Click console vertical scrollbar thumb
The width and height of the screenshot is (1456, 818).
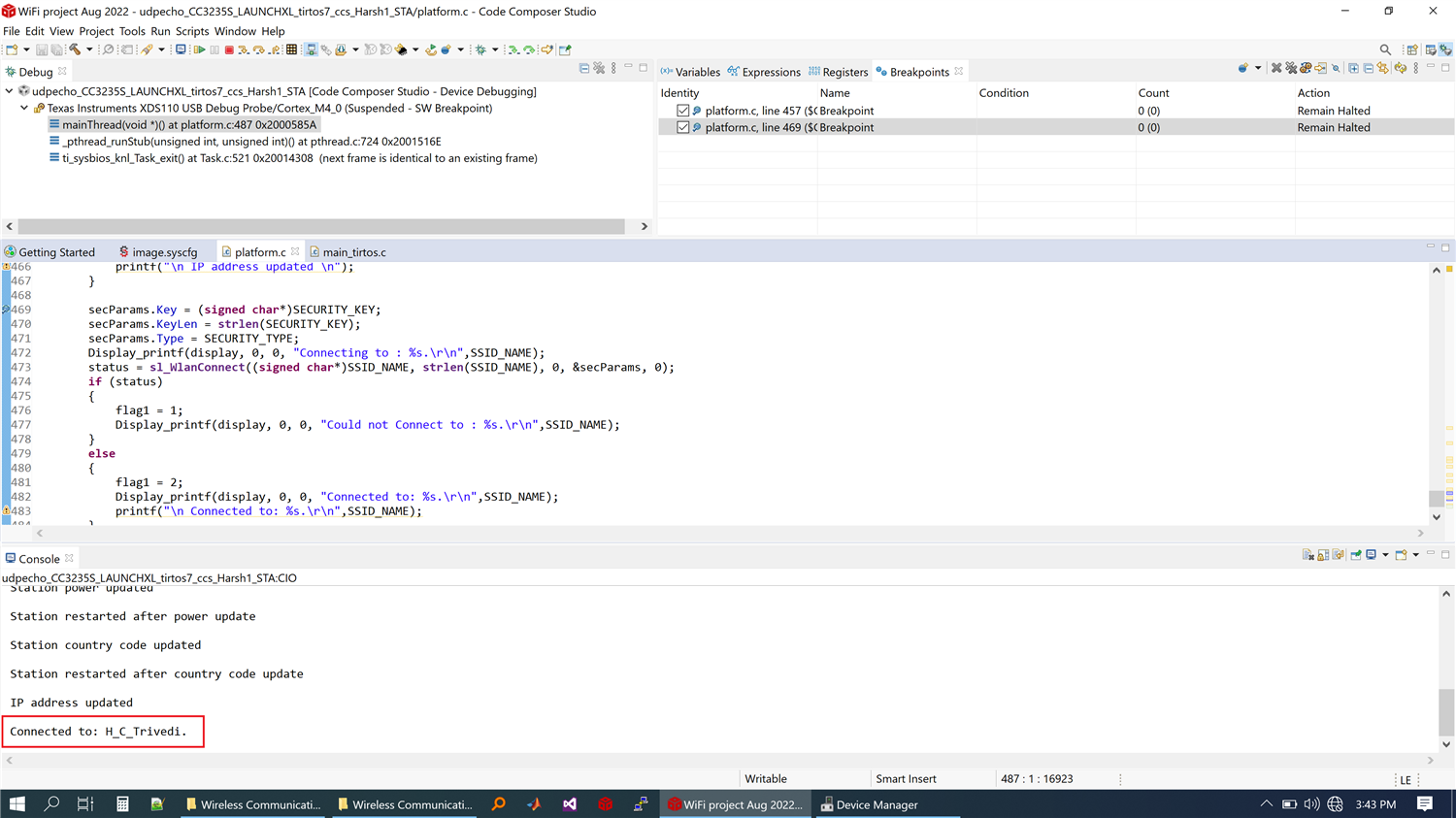click(1446, 712)
